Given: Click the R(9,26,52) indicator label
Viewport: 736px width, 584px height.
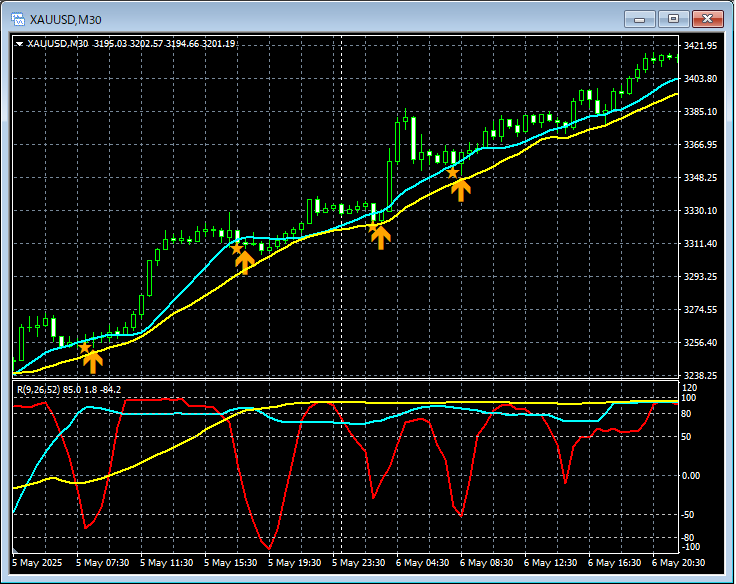Looking at the screenshot, I should [x=69, y=390].
